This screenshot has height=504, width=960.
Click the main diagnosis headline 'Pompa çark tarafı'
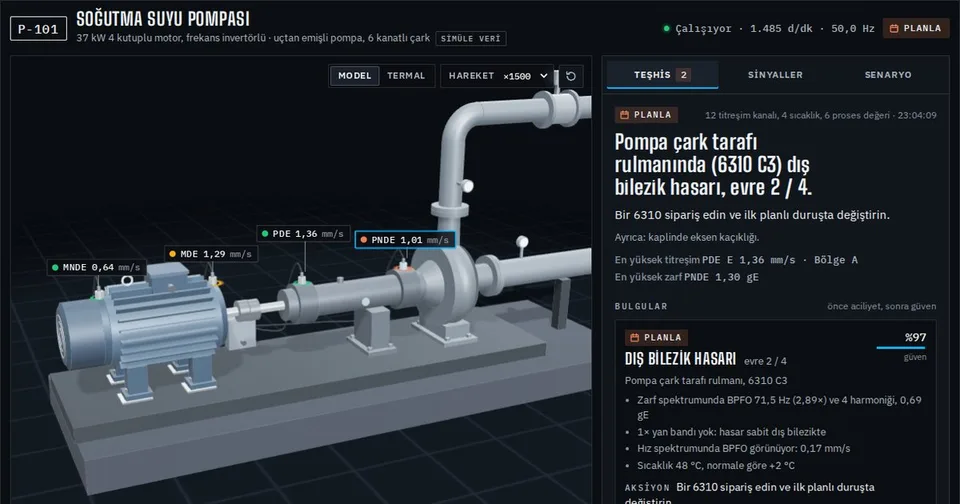tap(713, 164)
